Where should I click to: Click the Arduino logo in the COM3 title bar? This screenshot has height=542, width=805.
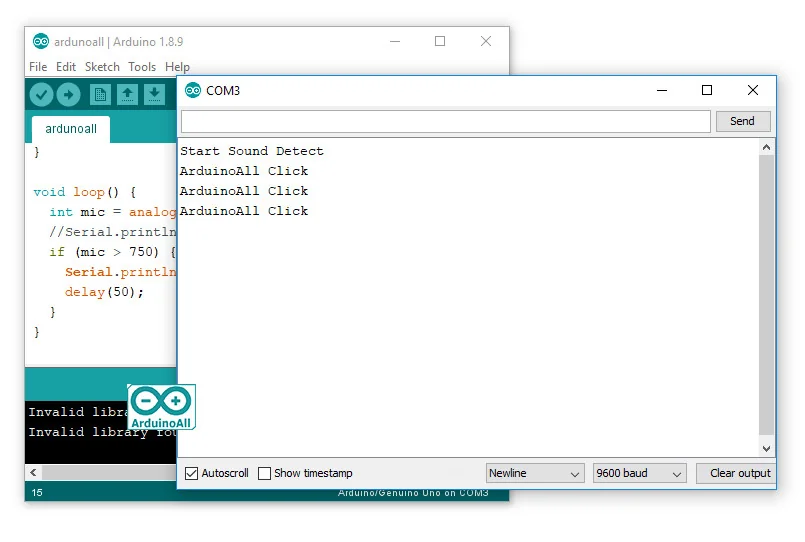tap(193, 91)
